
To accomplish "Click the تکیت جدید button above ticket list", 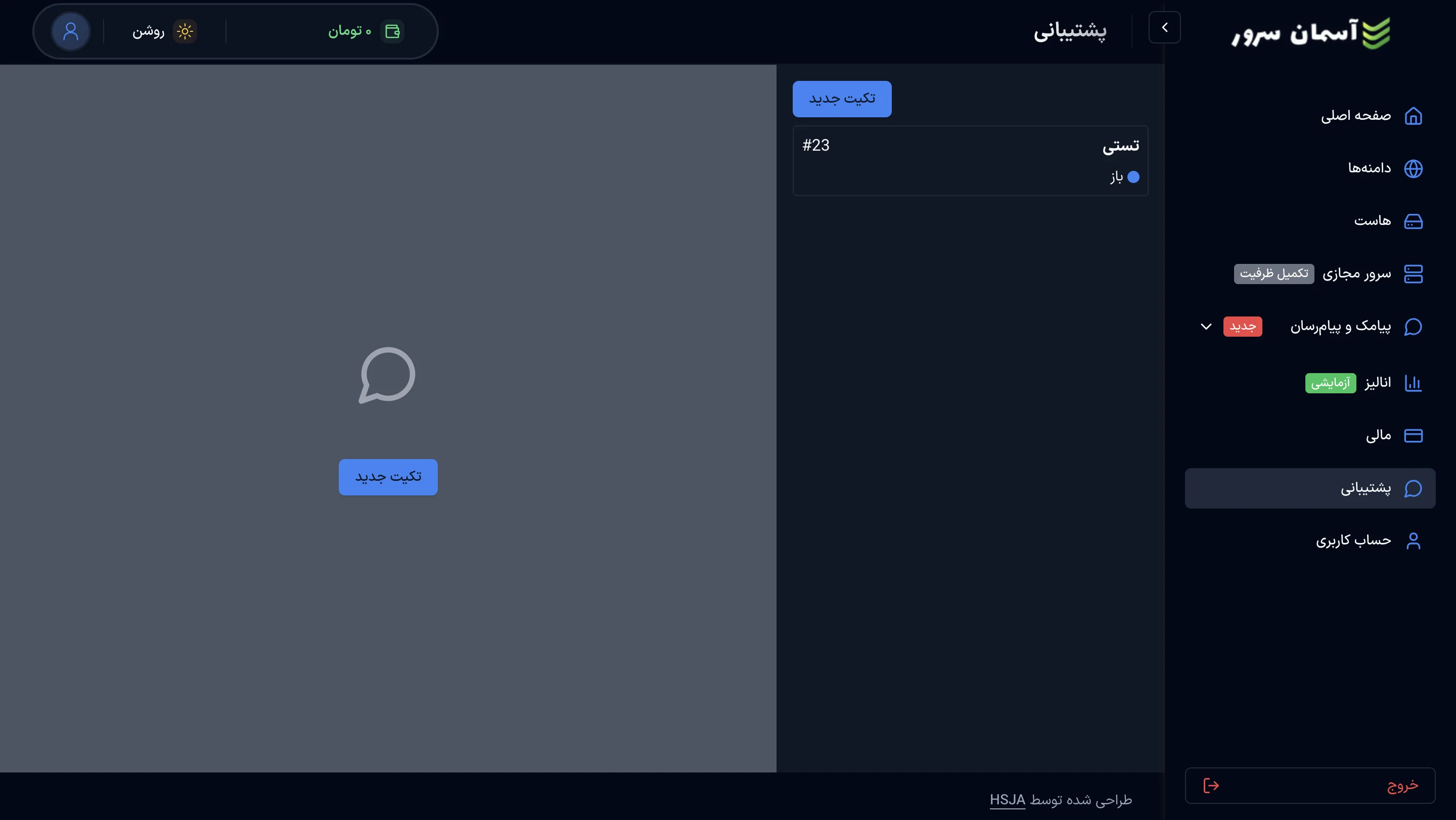I will 842,99.
